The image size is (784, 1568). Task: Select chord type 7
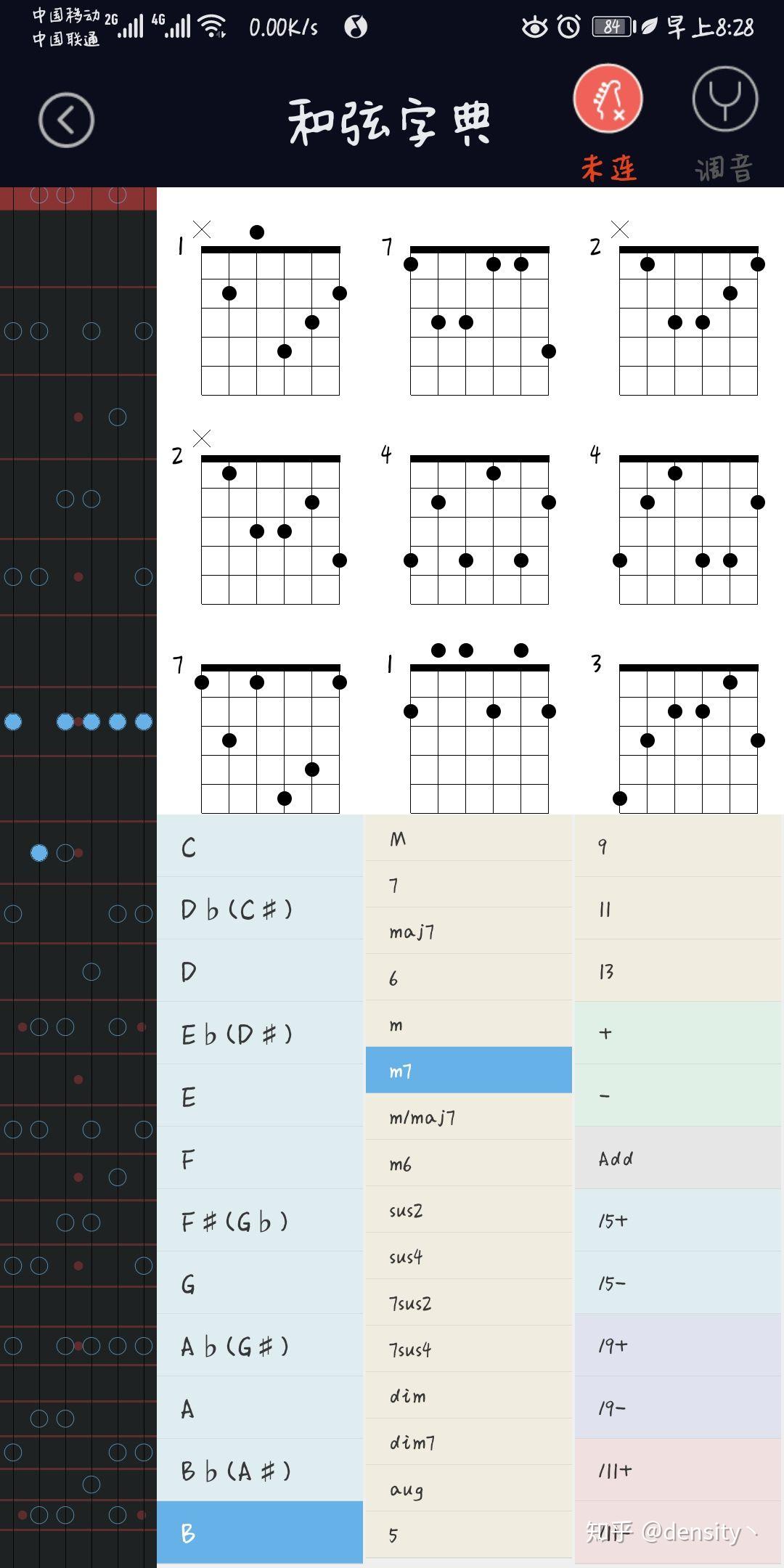469,885
